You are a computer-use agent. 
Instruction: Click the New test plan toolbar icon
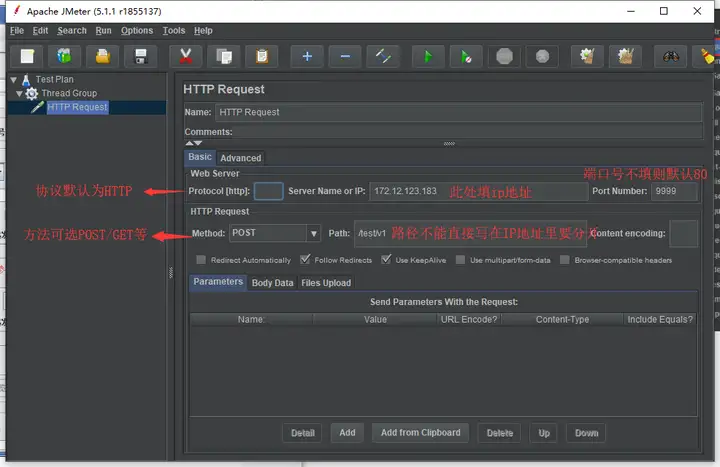27,56
